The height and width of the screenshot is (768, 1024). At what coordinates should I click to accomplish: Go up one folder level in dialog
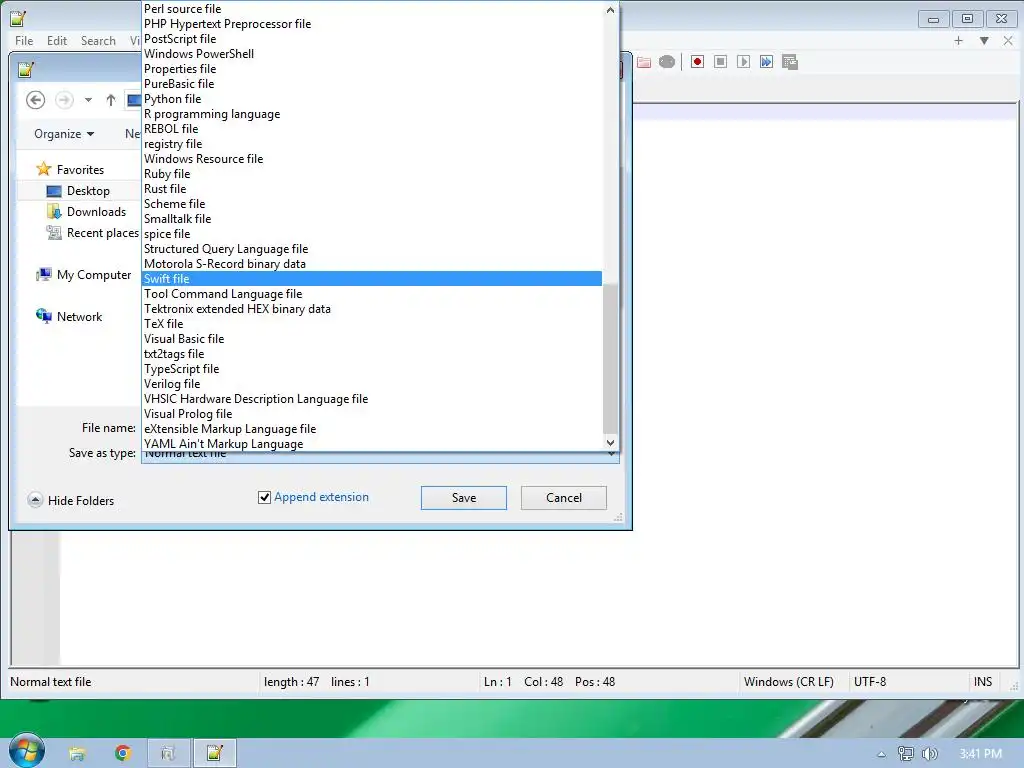[111, 100]
